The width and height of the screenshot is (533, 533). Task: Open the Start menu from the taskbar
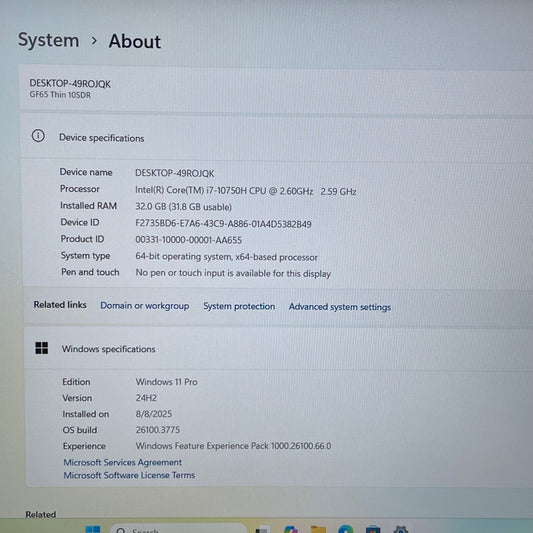(x=93, y=530)
